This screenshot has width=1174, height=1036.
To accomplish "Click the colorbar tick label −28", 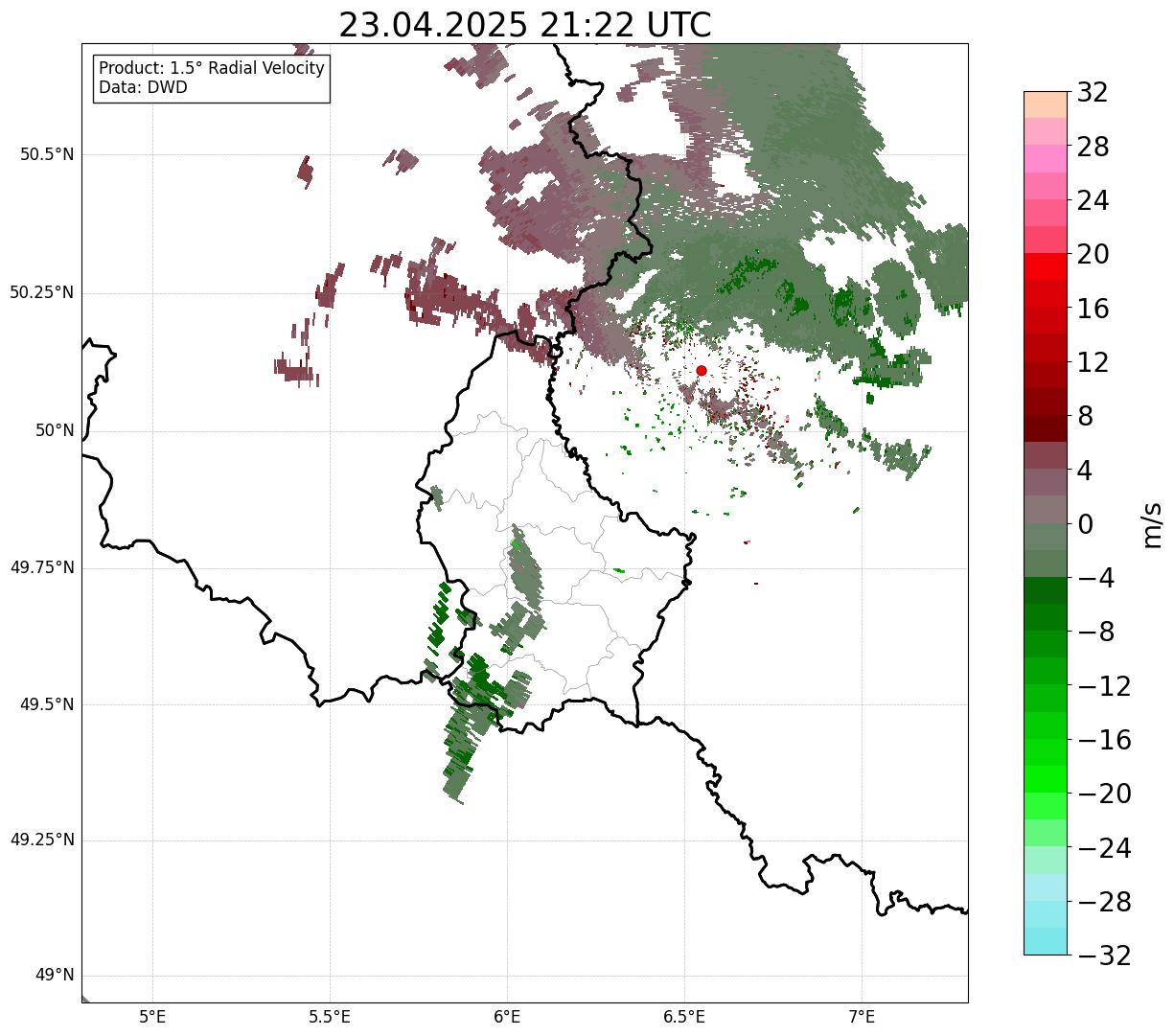I will (x=1104, y=903).
